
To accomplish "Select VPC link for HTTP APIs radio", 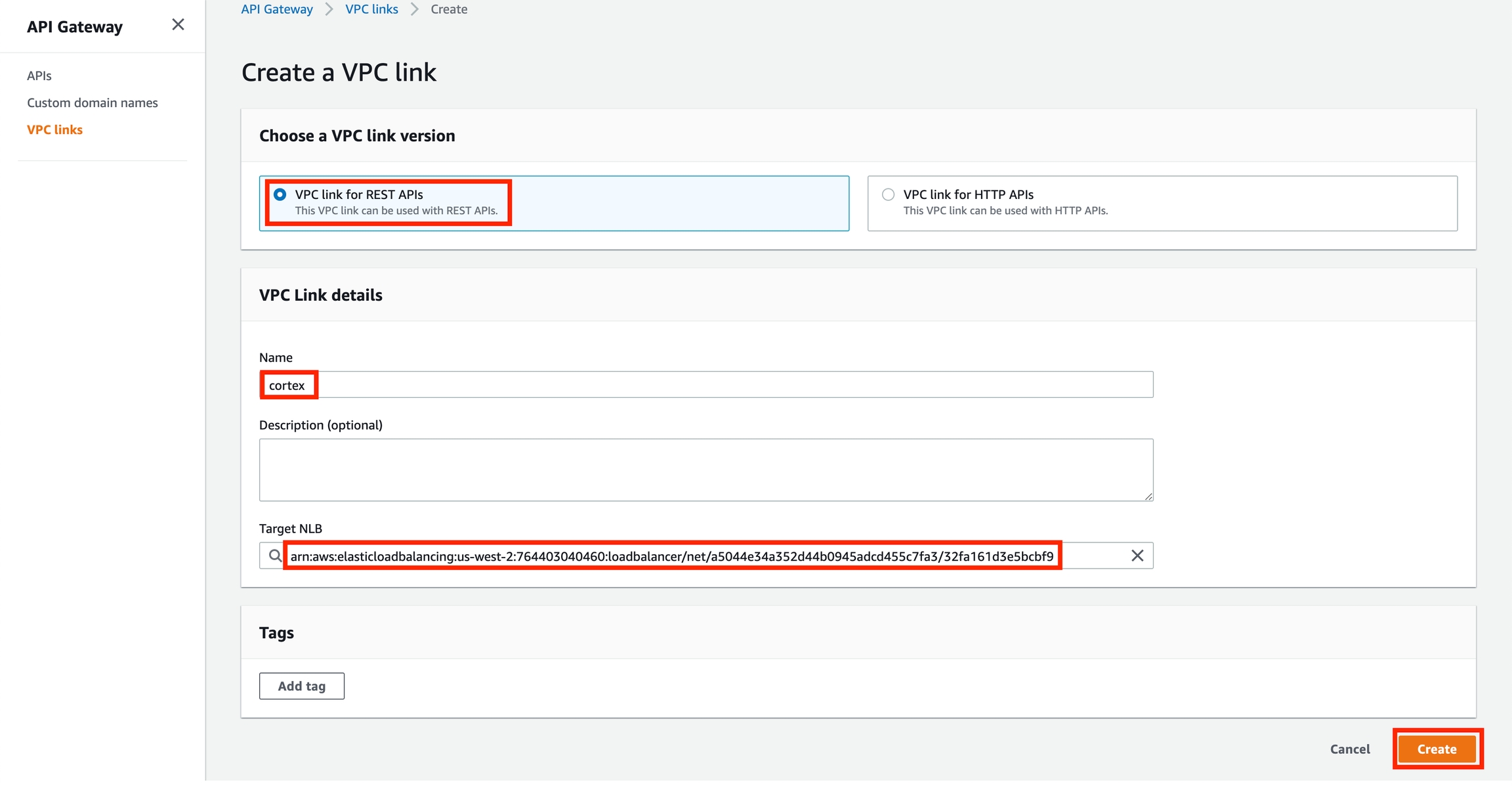I will point(888,194).
